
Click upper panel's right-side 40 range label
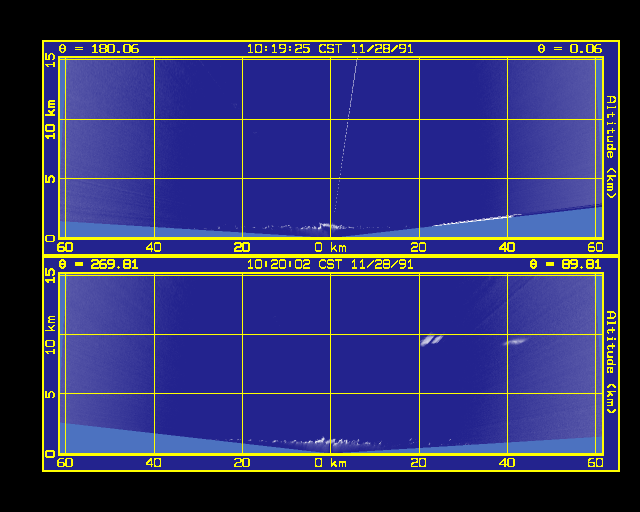coord(507,247)
